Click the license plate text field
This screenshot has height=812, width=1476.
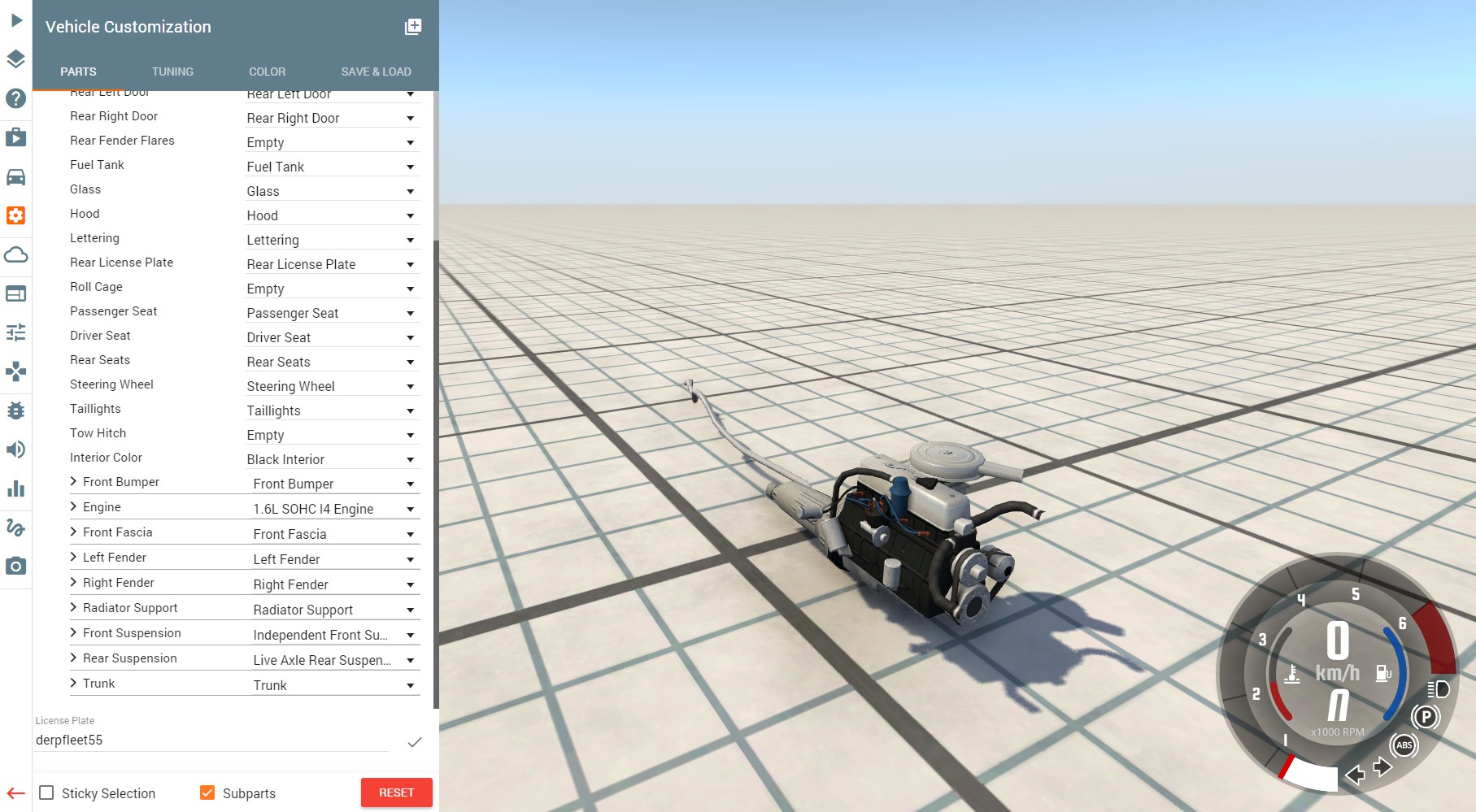coord(212,740)
